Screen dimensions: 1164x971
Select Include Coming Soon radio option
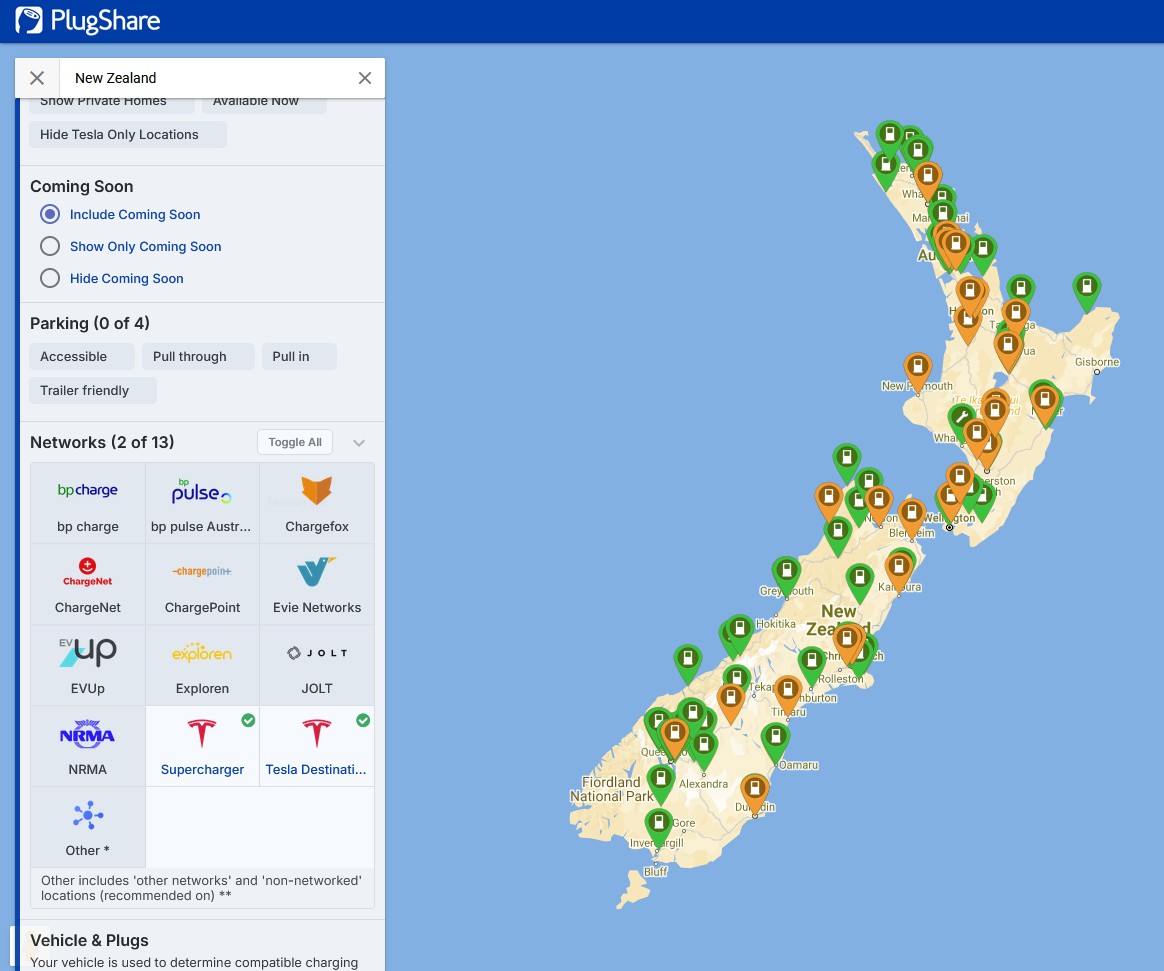coord(50,215)
